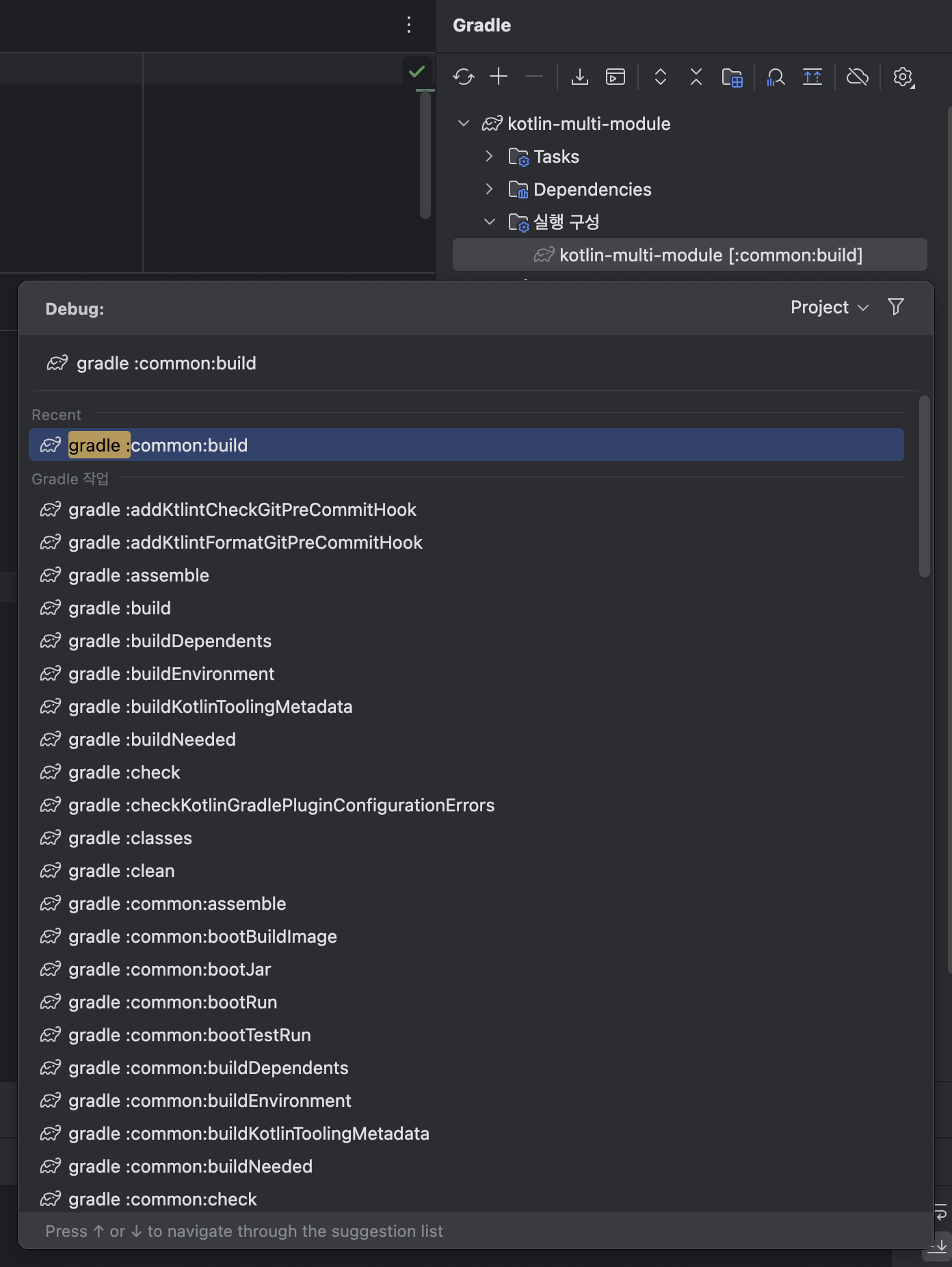Reload all Gradle projects
952x1267 pixels.
point(464,77)
